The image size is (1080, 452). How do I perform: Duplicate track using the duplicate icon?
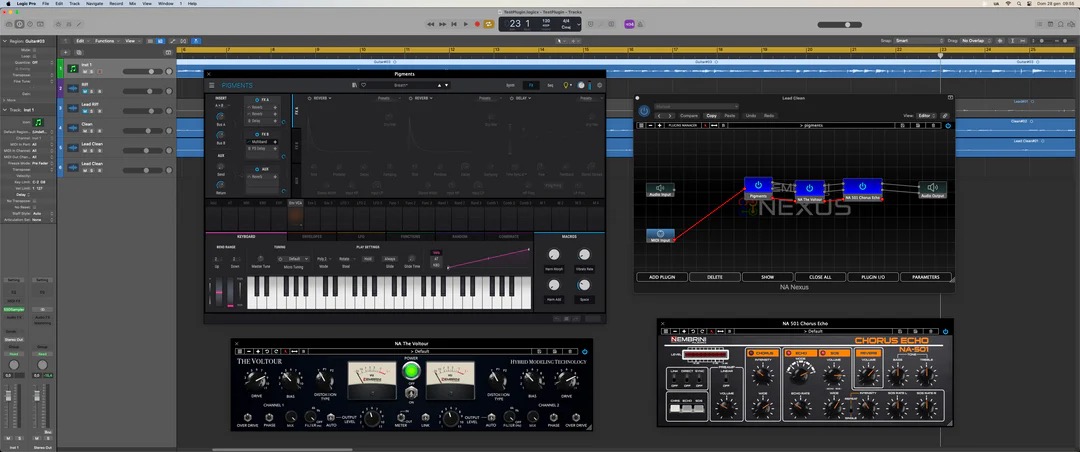point(79,52)
